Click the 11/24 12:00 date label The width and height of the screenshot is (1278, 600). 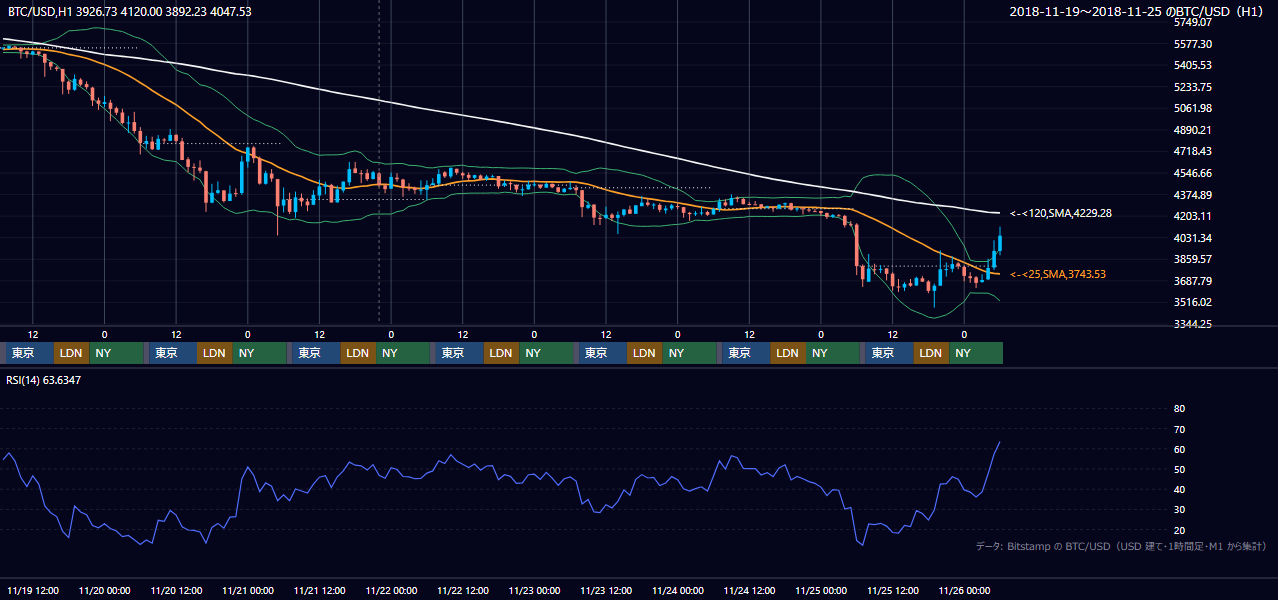750,591
